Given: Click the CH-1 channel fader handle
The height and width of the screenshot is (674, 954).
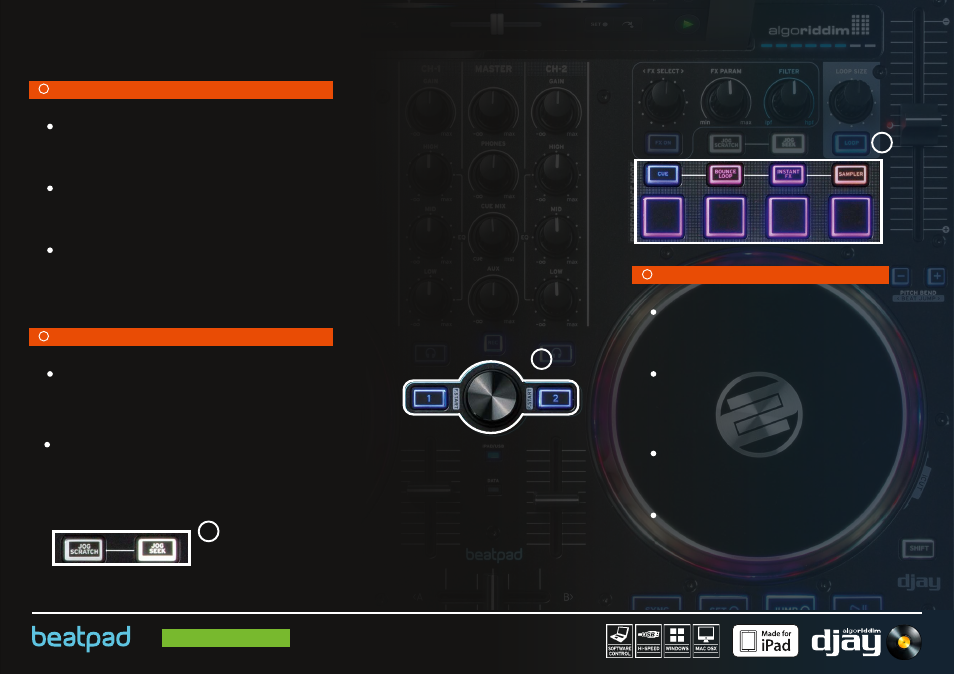Looking at the screenshot, I should 430,488.
